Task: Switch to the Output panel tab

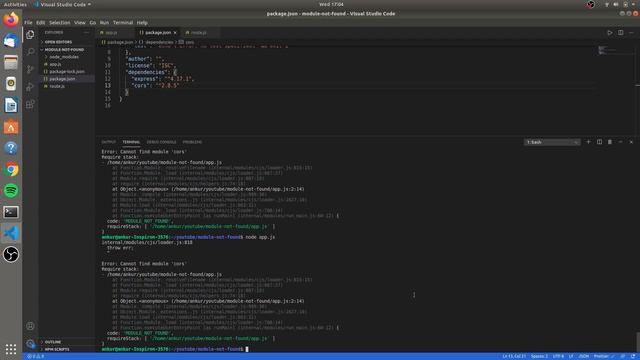Action: (109, 142)
